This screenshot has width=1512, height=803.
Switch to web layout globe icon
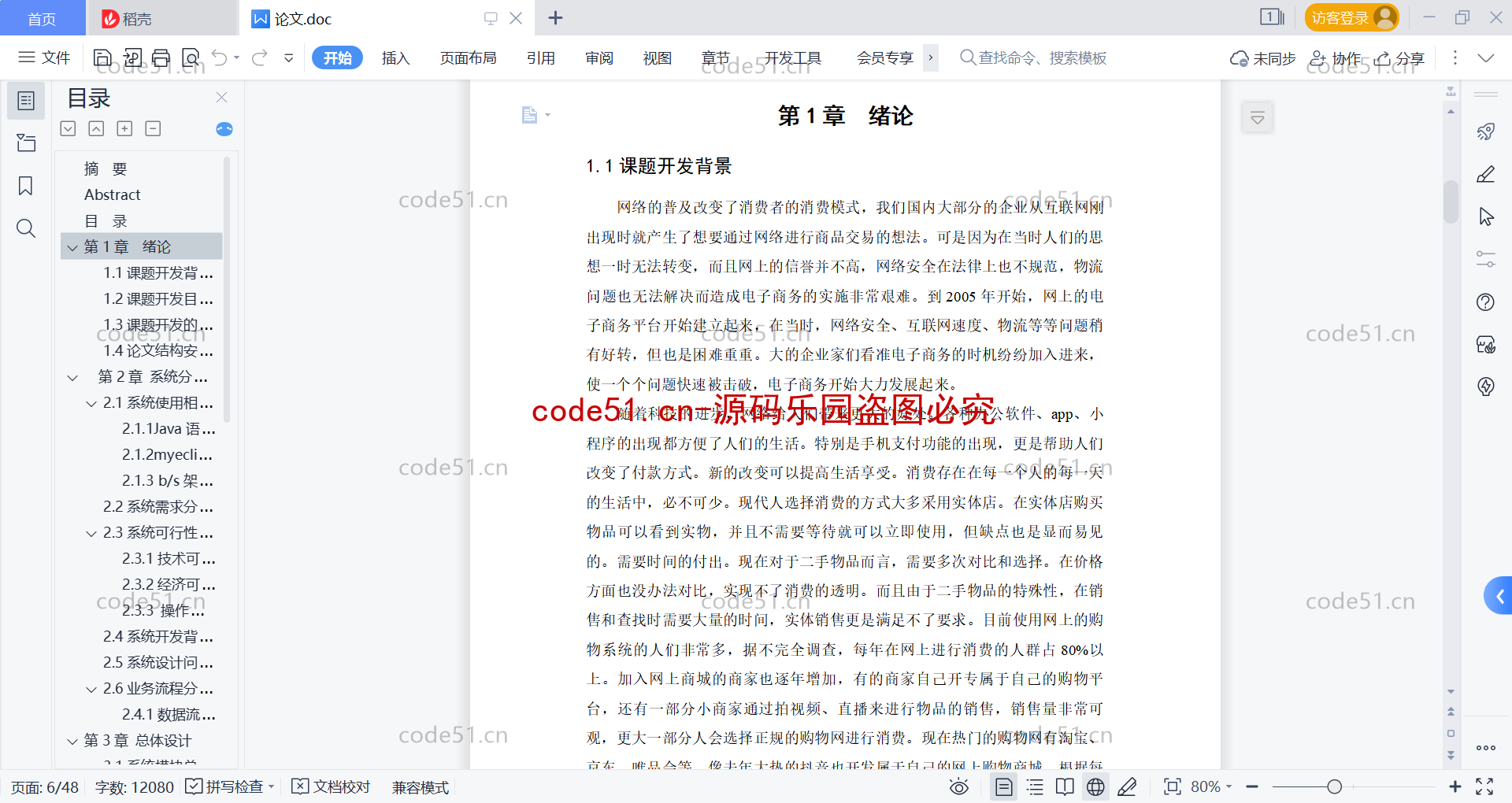(1095, 786)
